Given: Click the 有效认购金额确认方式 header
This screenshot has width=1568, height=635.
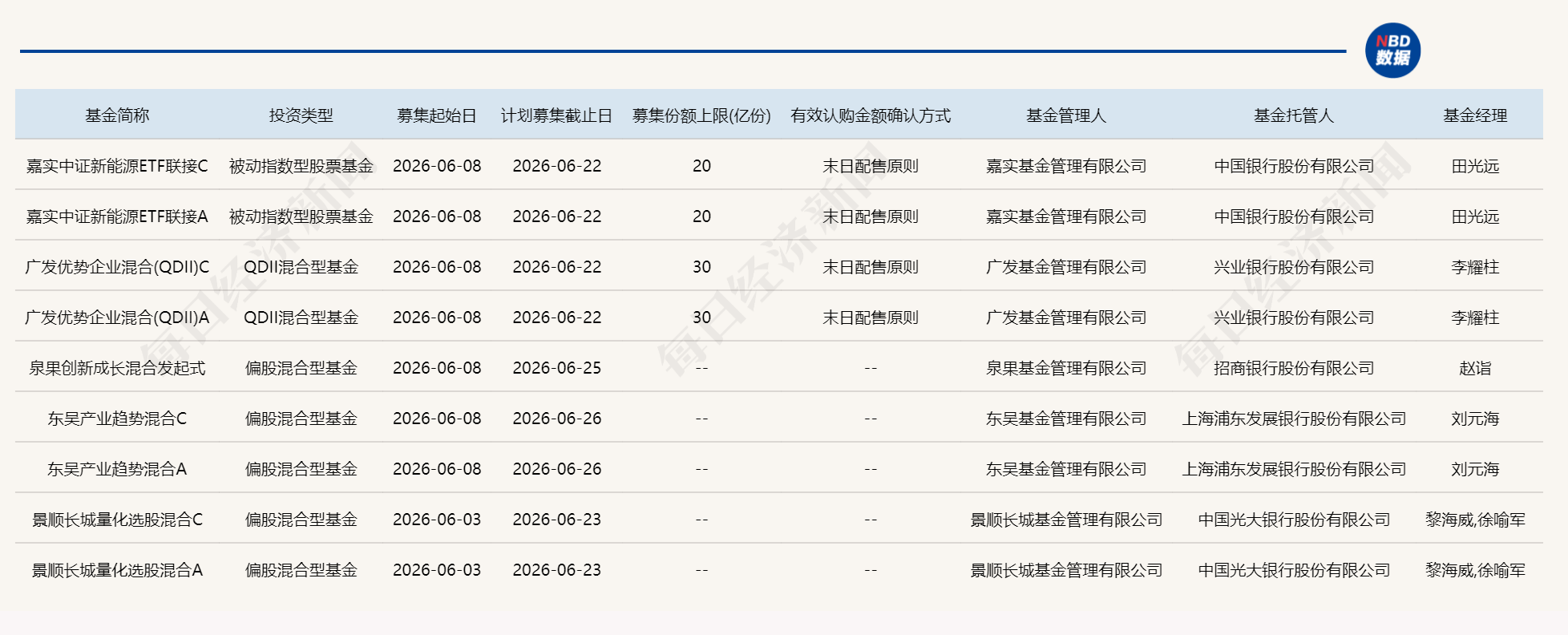Looking at the screenshot, I should [871, 115].
